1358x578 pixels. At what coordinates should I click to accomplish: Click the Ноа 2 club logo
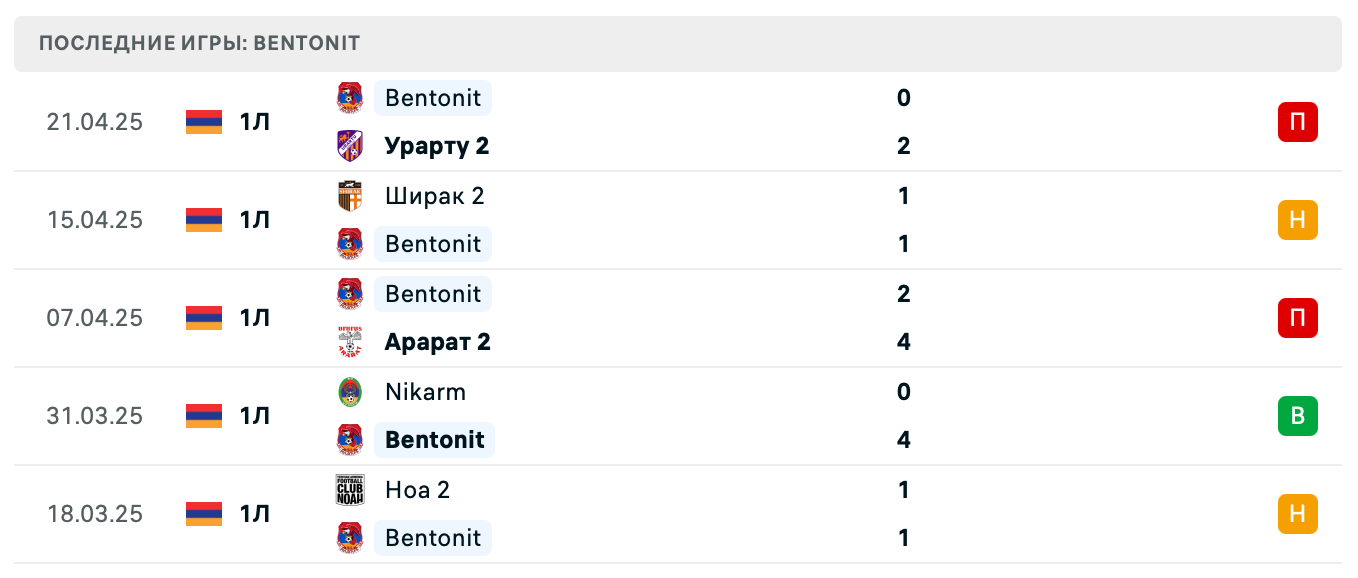(x=350, y=490)
